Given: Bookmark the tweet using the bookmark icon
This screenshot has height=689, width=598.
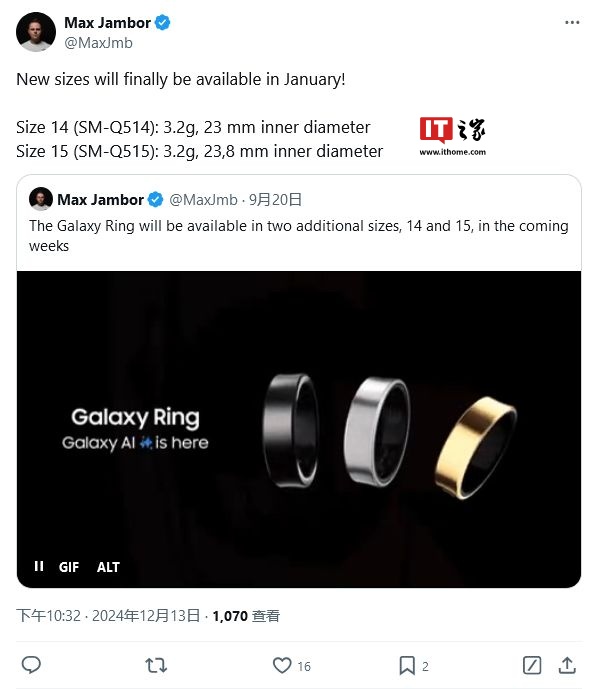Looking at the screenshot, I should tap(407, 665).
